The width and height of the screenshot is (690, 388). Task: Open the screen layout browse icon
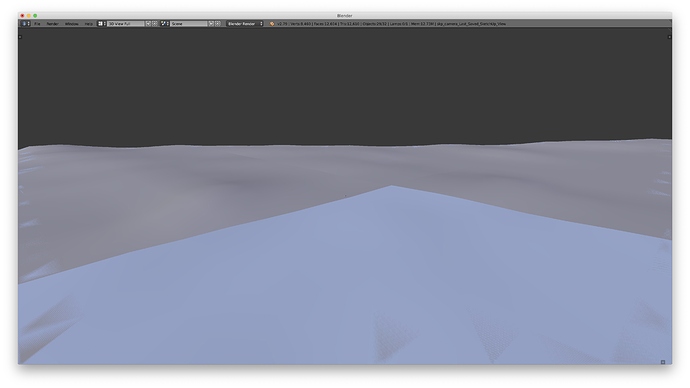click(102, 24)
